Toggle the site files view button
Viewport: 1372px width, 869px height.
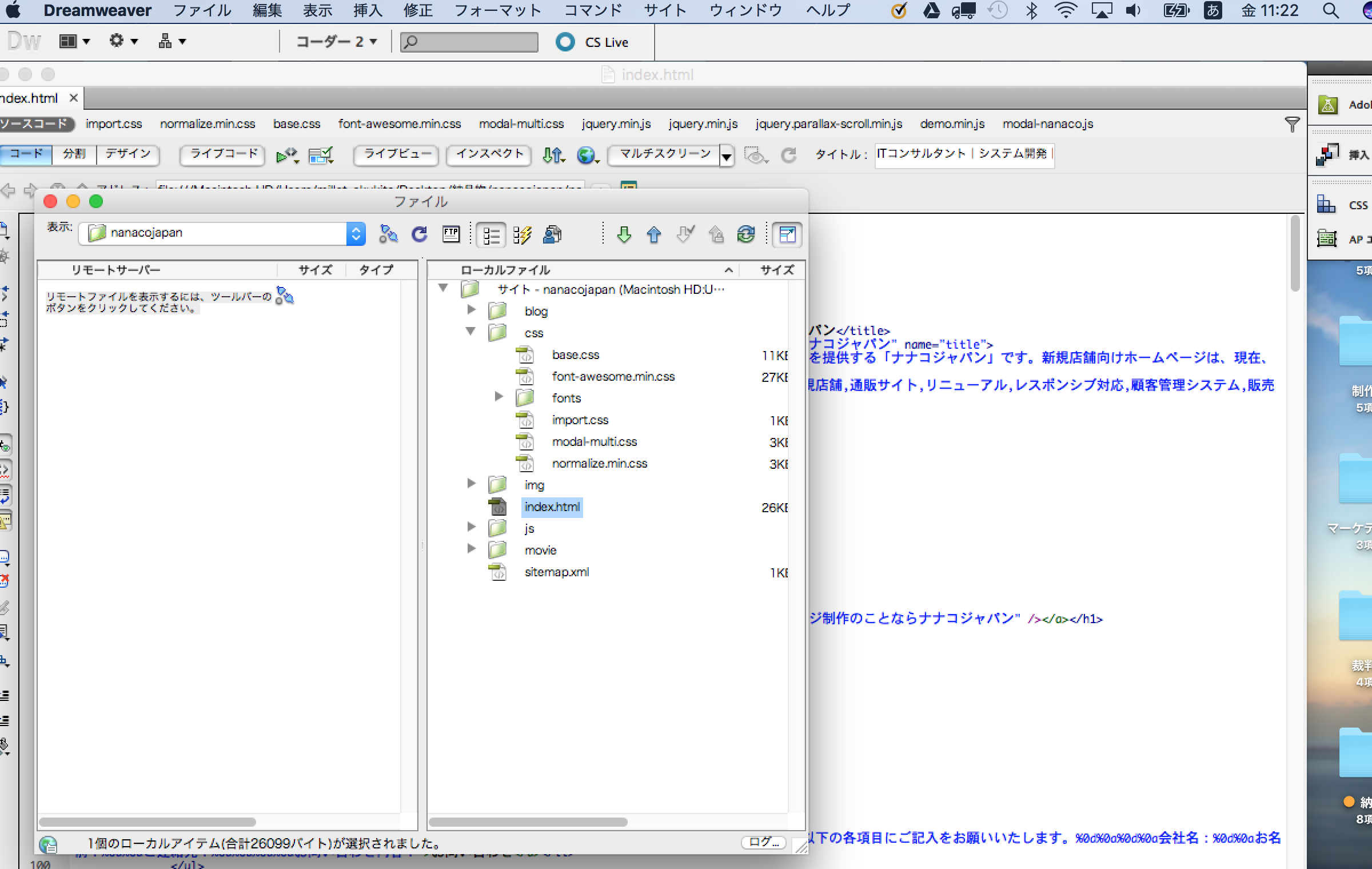pyautogui.click(x=491, y=235)
